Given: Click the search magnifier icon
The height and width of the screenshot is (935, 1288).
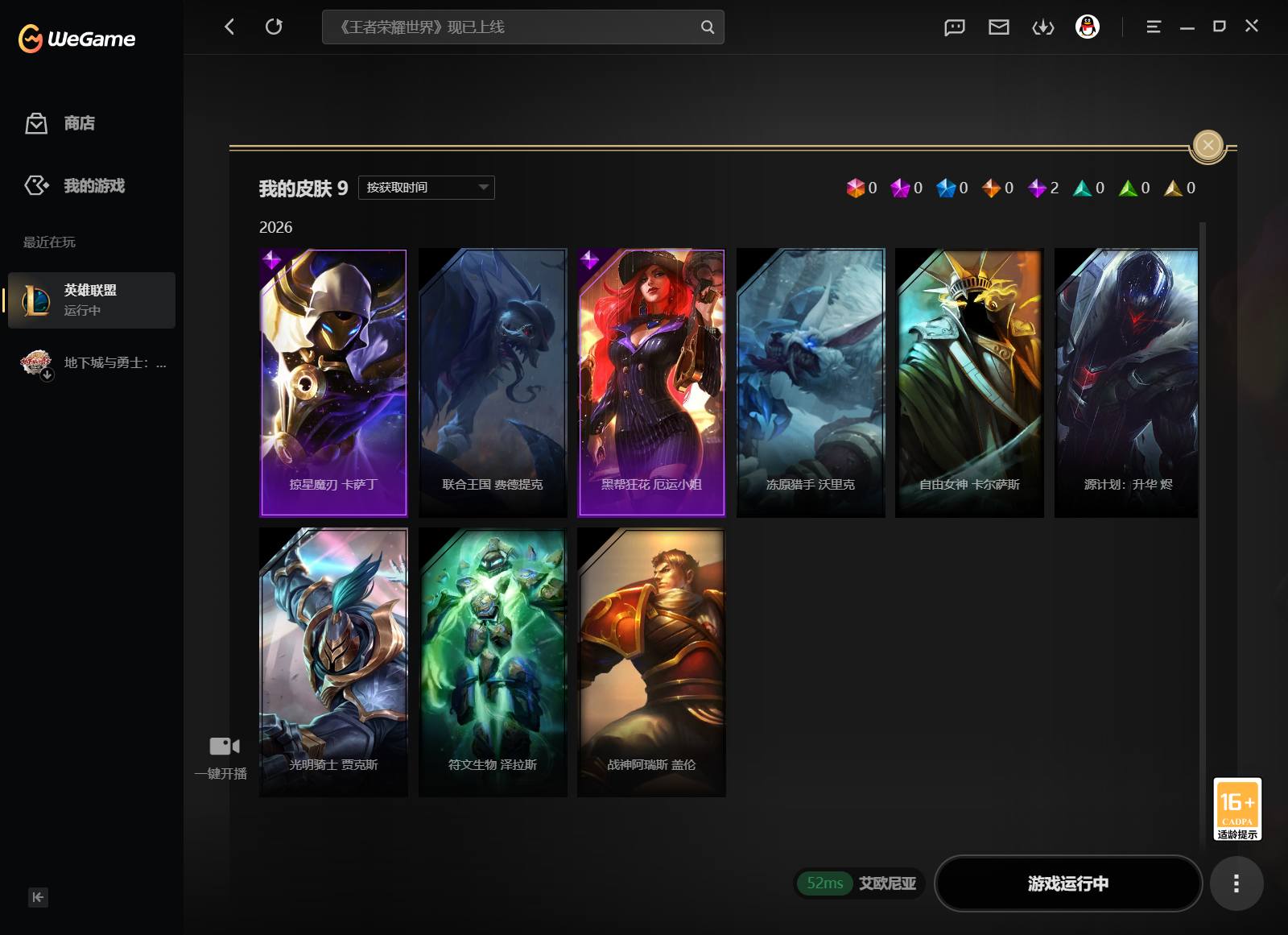Looking at the screenshot, I should click(x=708, y=27).
